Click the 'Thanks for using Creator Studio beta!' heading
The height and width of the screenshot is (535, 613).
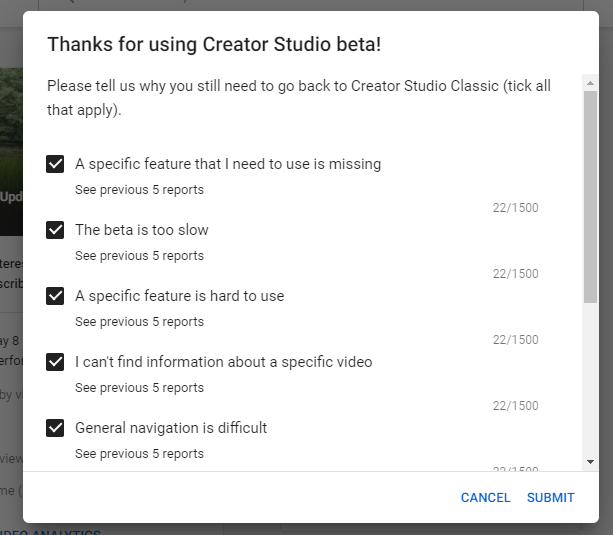(x=214, y=44)
